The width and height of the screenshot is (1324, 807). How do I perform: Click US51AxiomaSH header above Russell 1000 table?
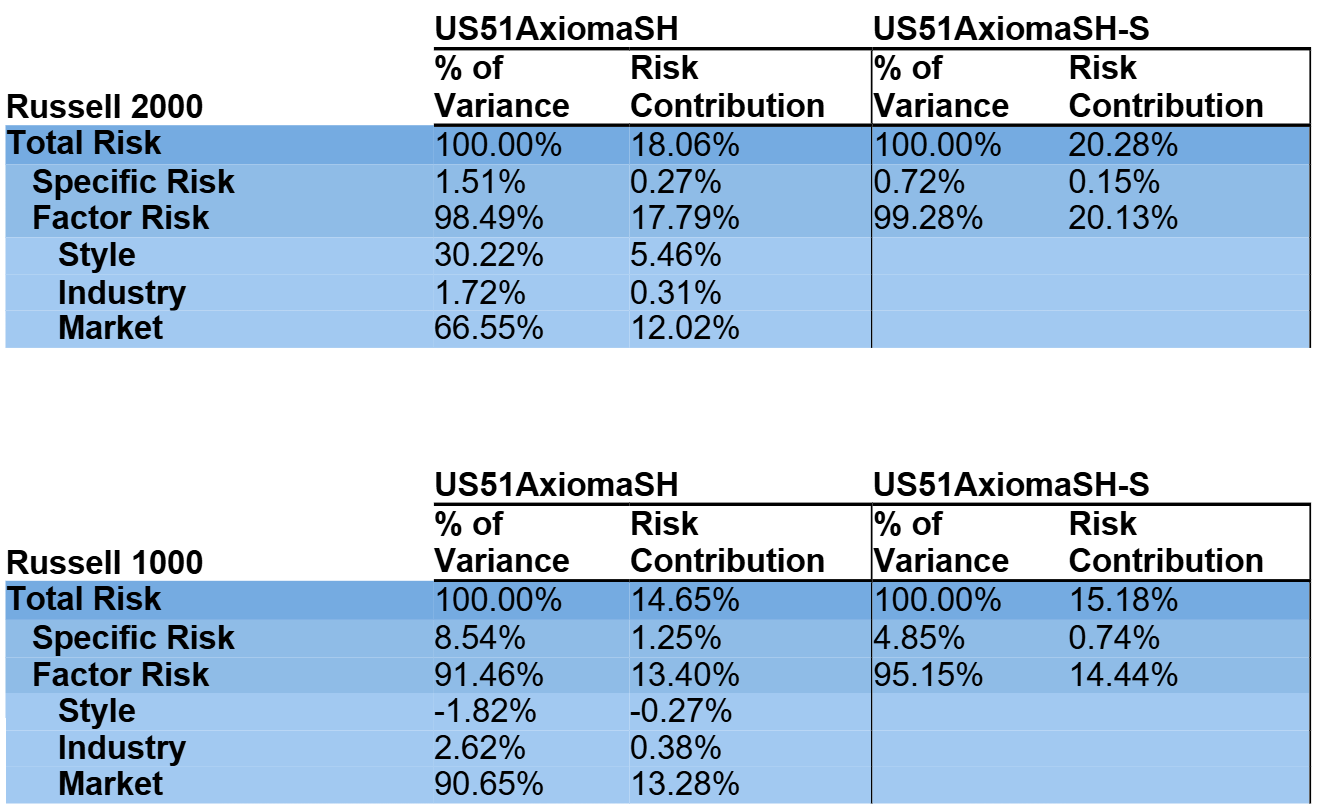[x=556, y=484]
